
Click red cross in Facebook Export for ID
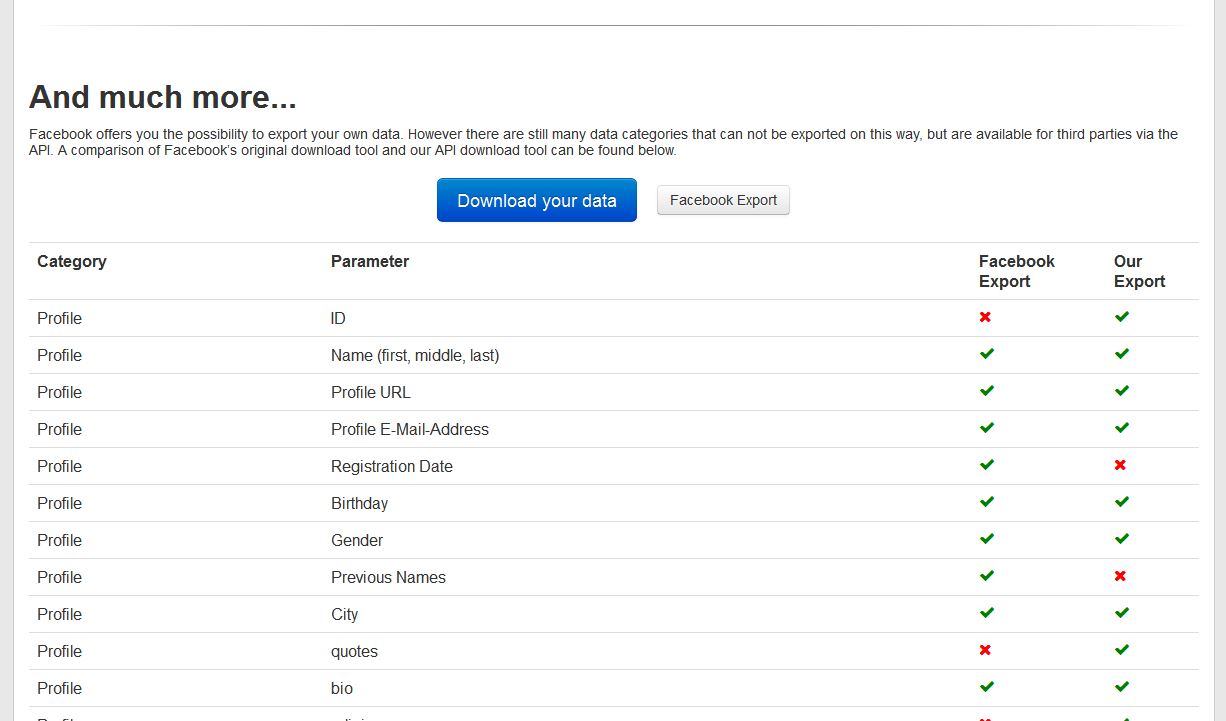985,317
